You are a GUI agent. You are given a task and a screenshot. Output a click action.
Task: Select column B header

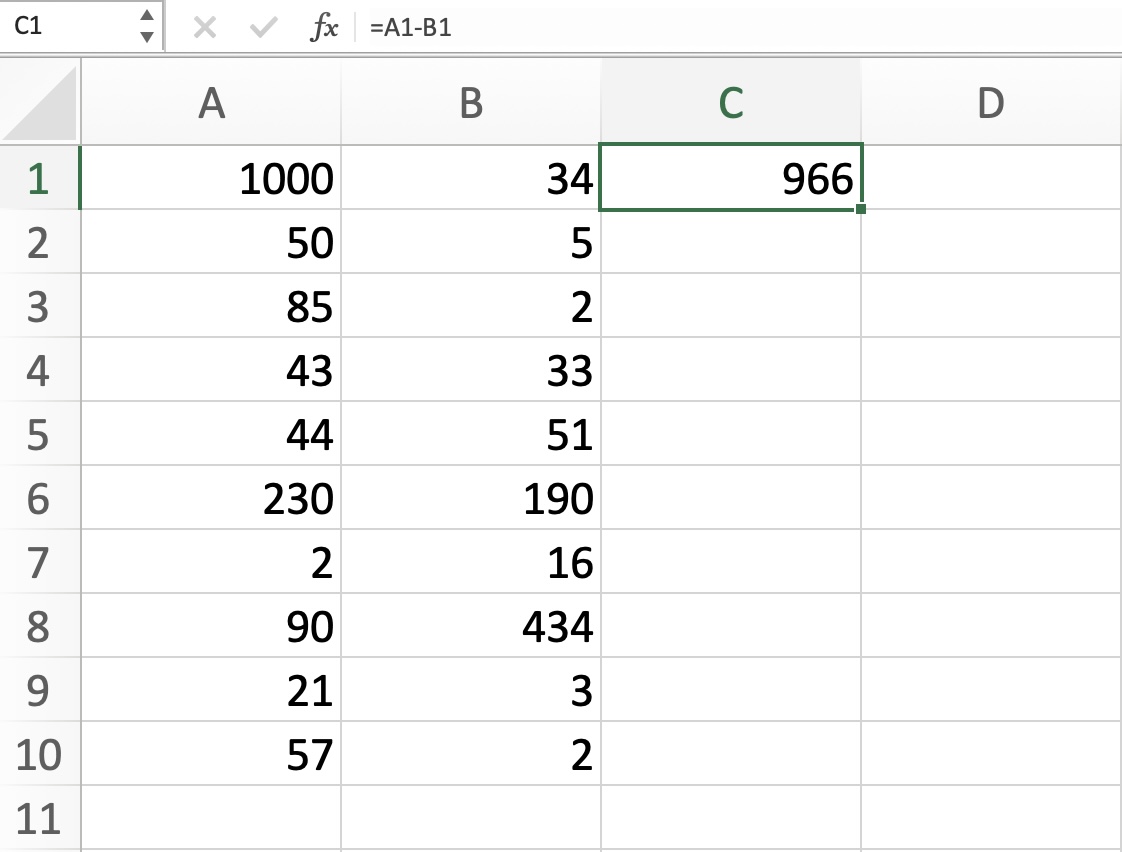point(471,102)
